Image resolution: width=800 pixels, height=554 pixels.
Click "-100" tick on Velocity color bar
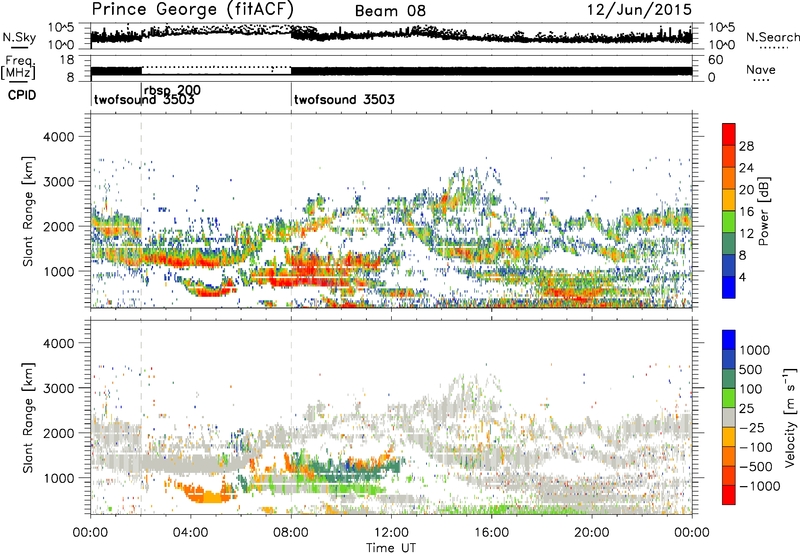[755, 447]
